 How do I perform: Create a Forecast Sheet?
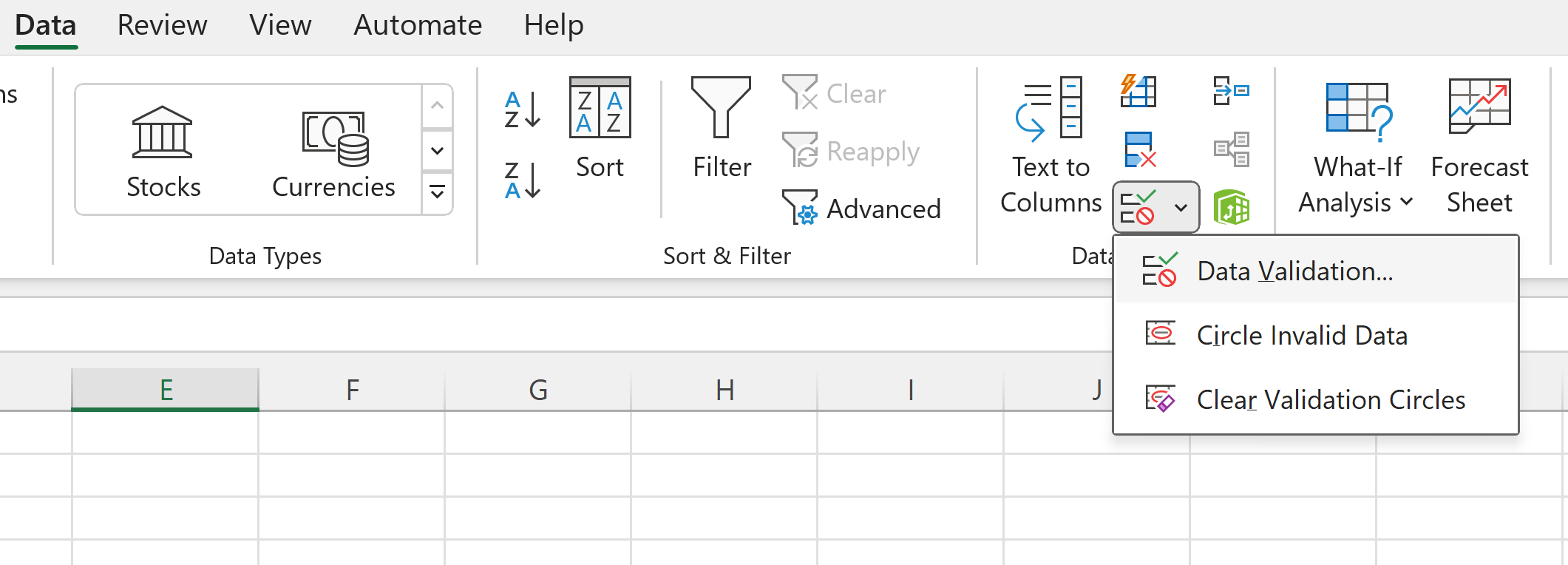[1479, 146]
